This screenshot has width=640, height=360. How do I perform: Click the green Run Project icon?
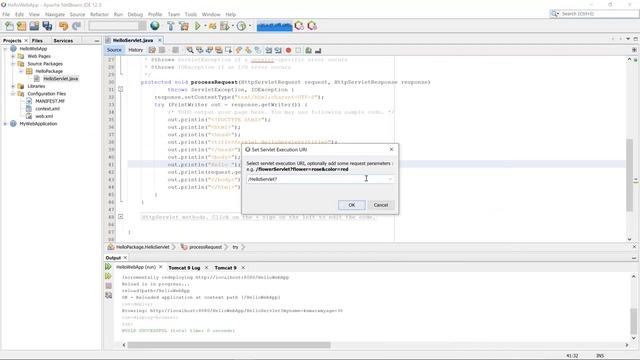tap(198, 26)
